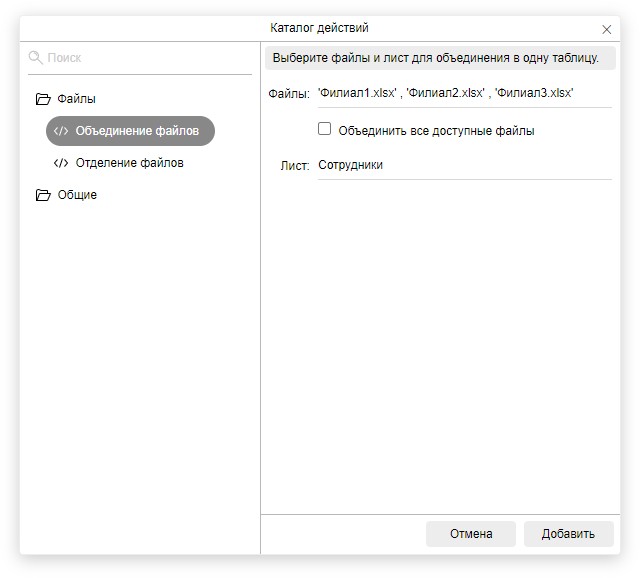The height and width of the screenshot is (578, 640).
Task: Click the Лист: field label
Action: (x=295, y=165)
